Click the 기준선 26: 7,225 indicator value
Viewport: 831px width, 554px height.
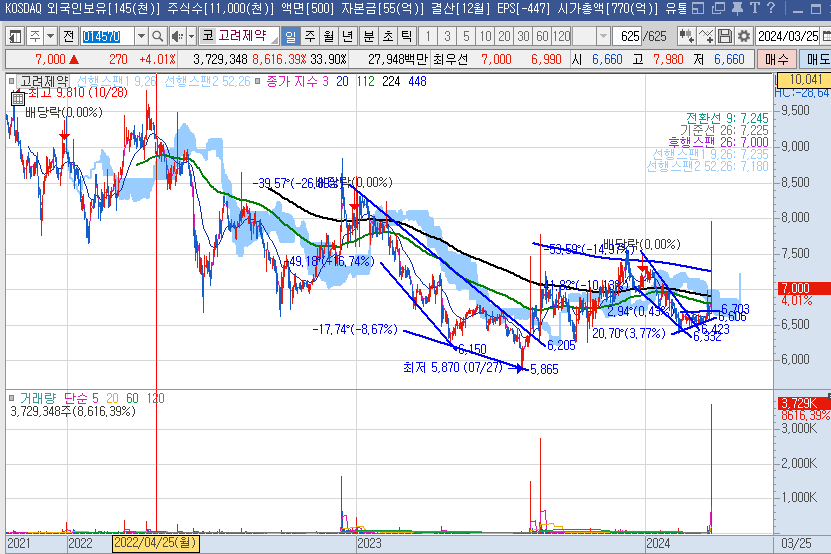tap(724, 130)
